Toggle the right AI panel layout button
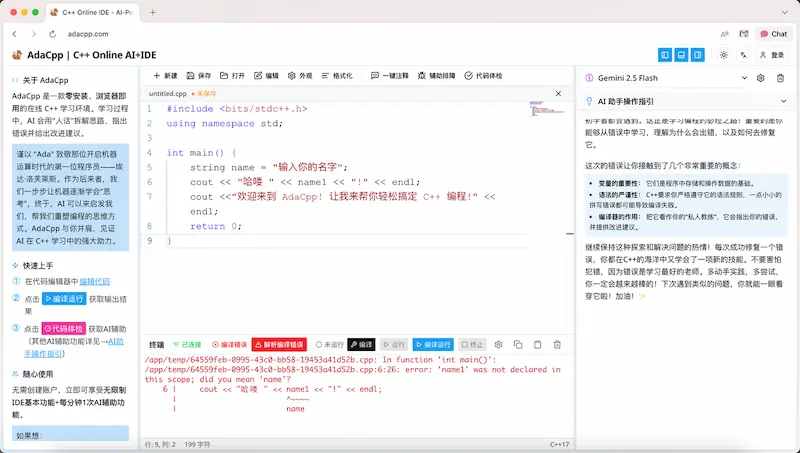 click(x=697, y=55)
